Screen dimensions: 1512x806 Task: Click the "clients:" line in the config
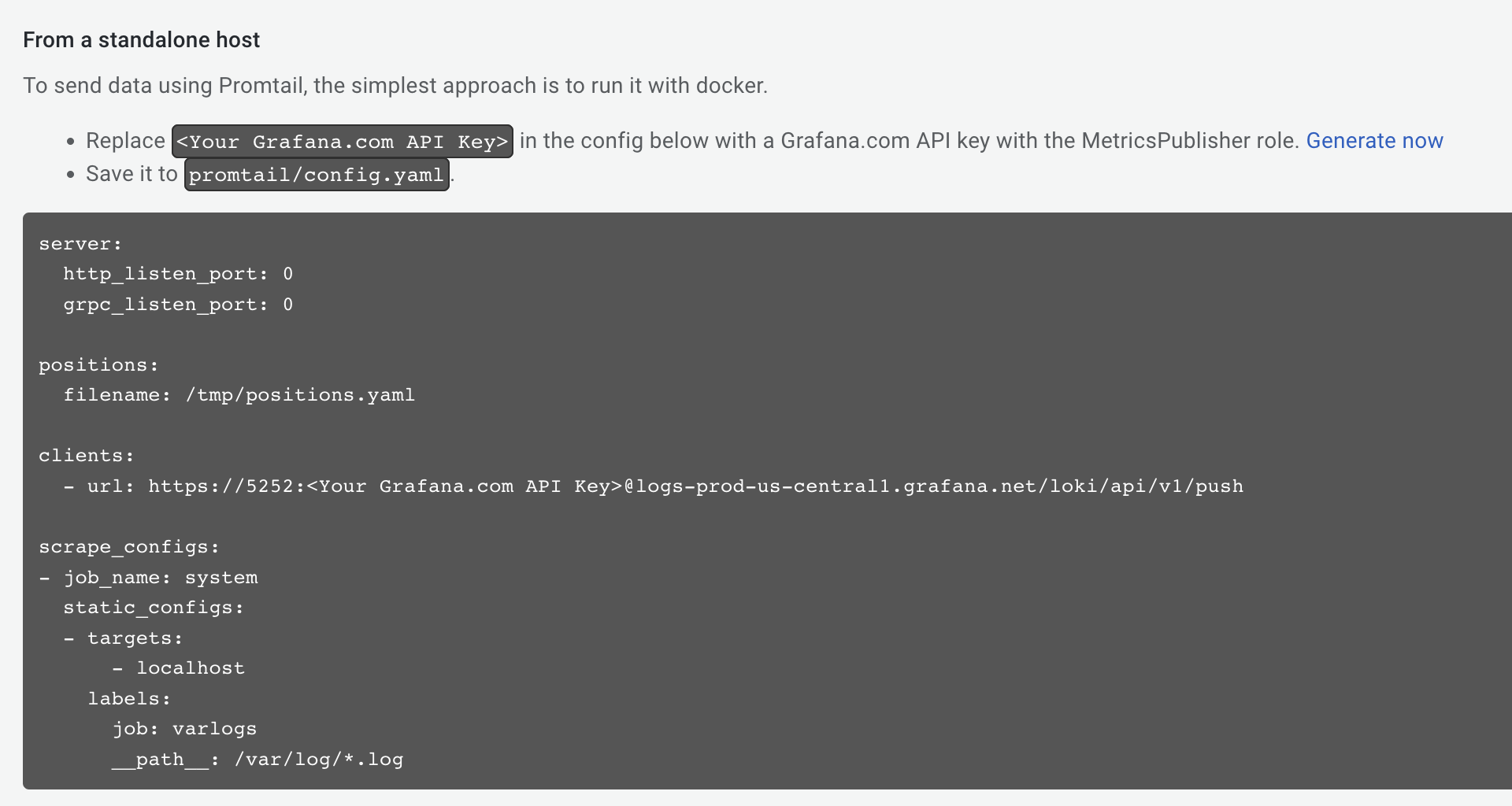[x=87, y=456]
